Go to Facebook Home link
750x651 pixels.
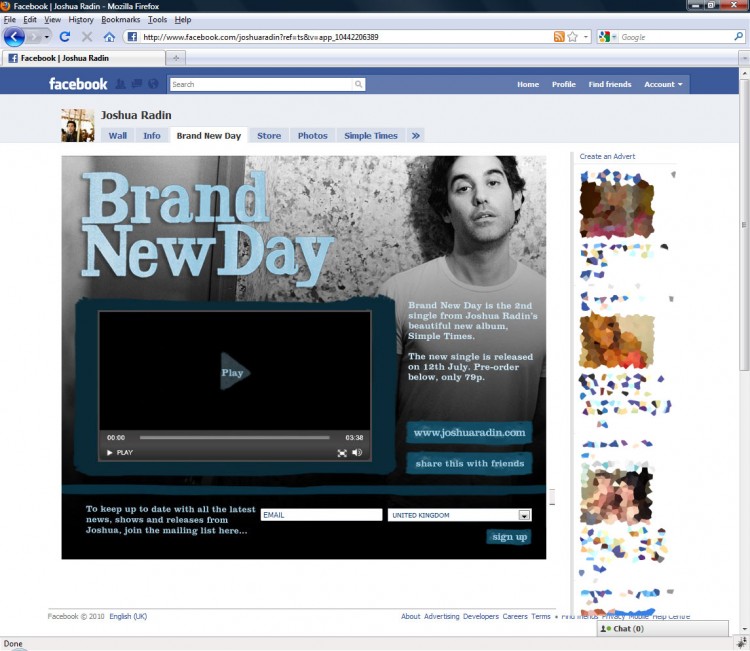pyautogui.click(x=528, y=84)
